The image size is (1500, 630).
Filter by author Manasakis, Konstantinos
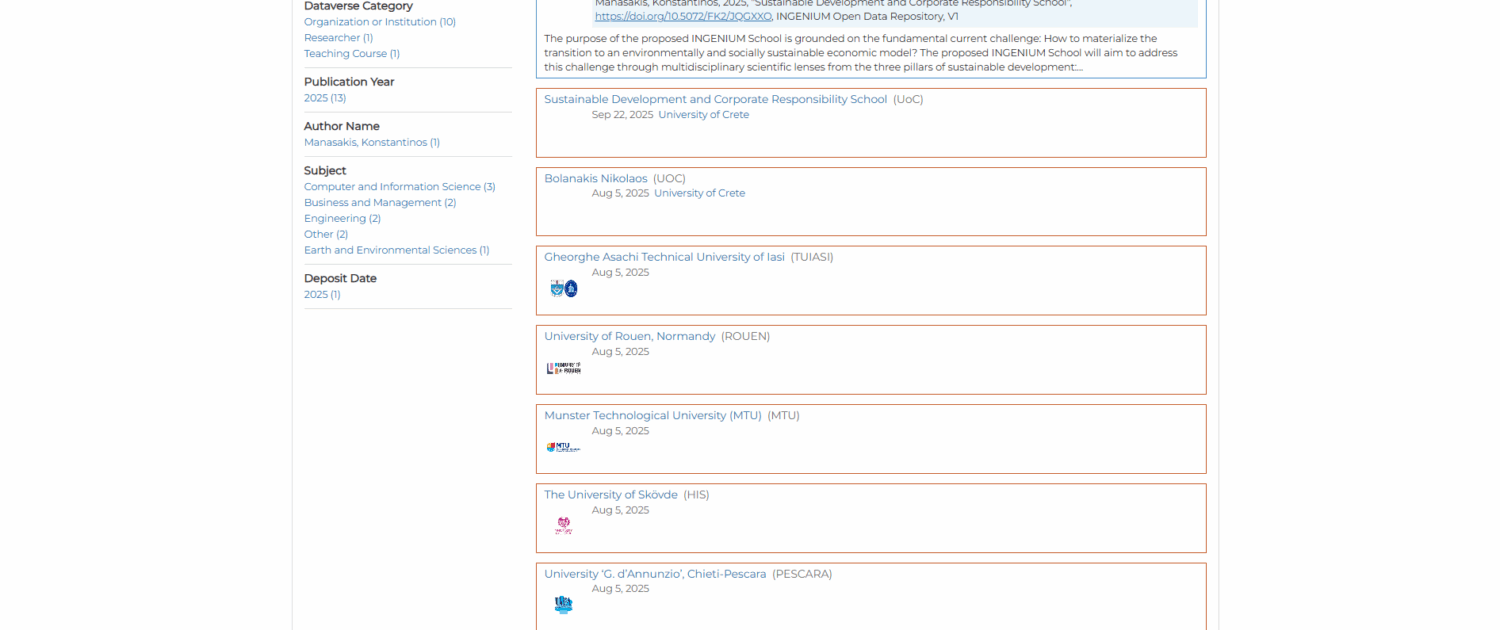coord(371,142)
